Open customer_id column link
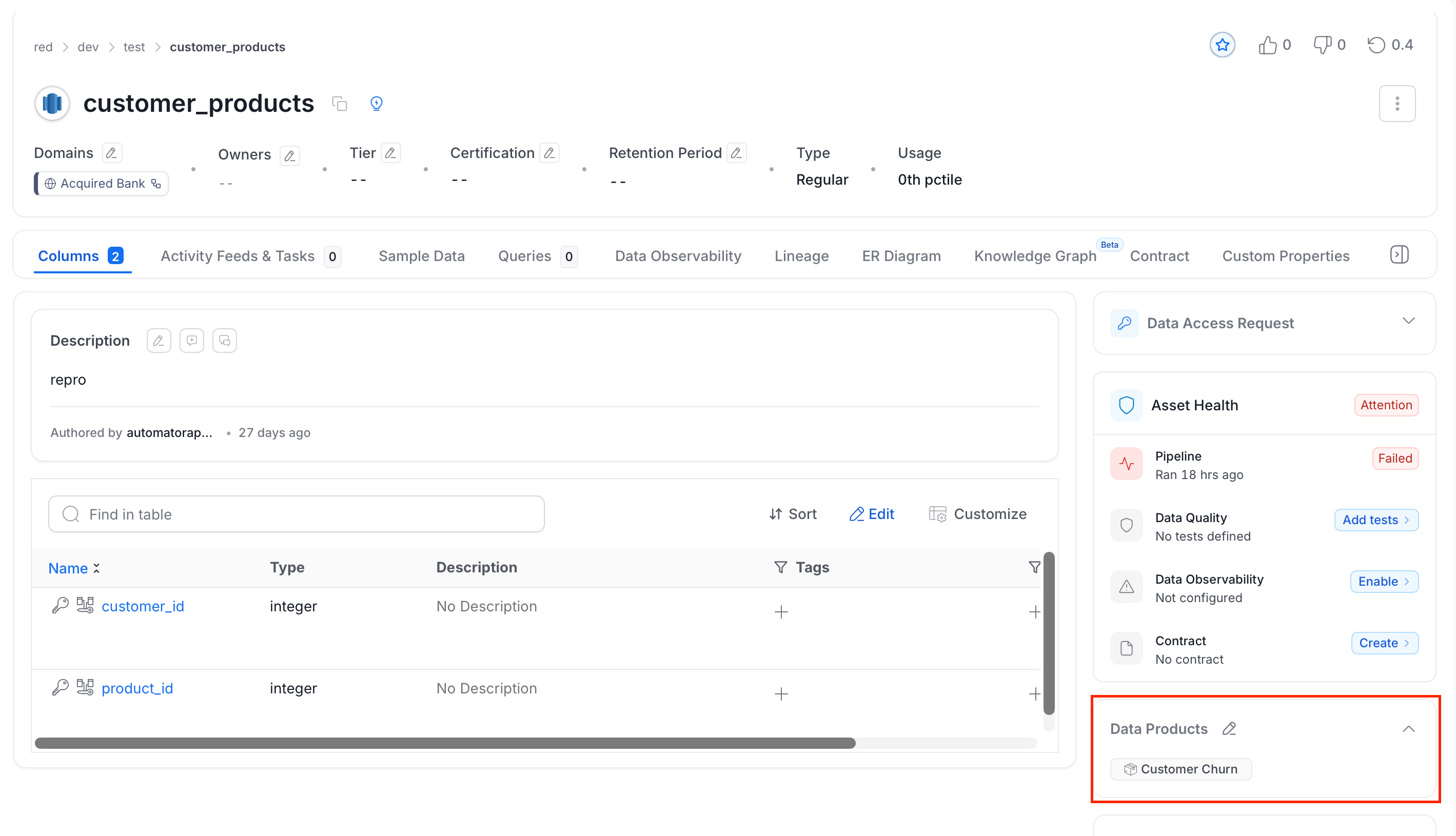This screenshot has height=836, width=1456. click(x=143, y=606)
